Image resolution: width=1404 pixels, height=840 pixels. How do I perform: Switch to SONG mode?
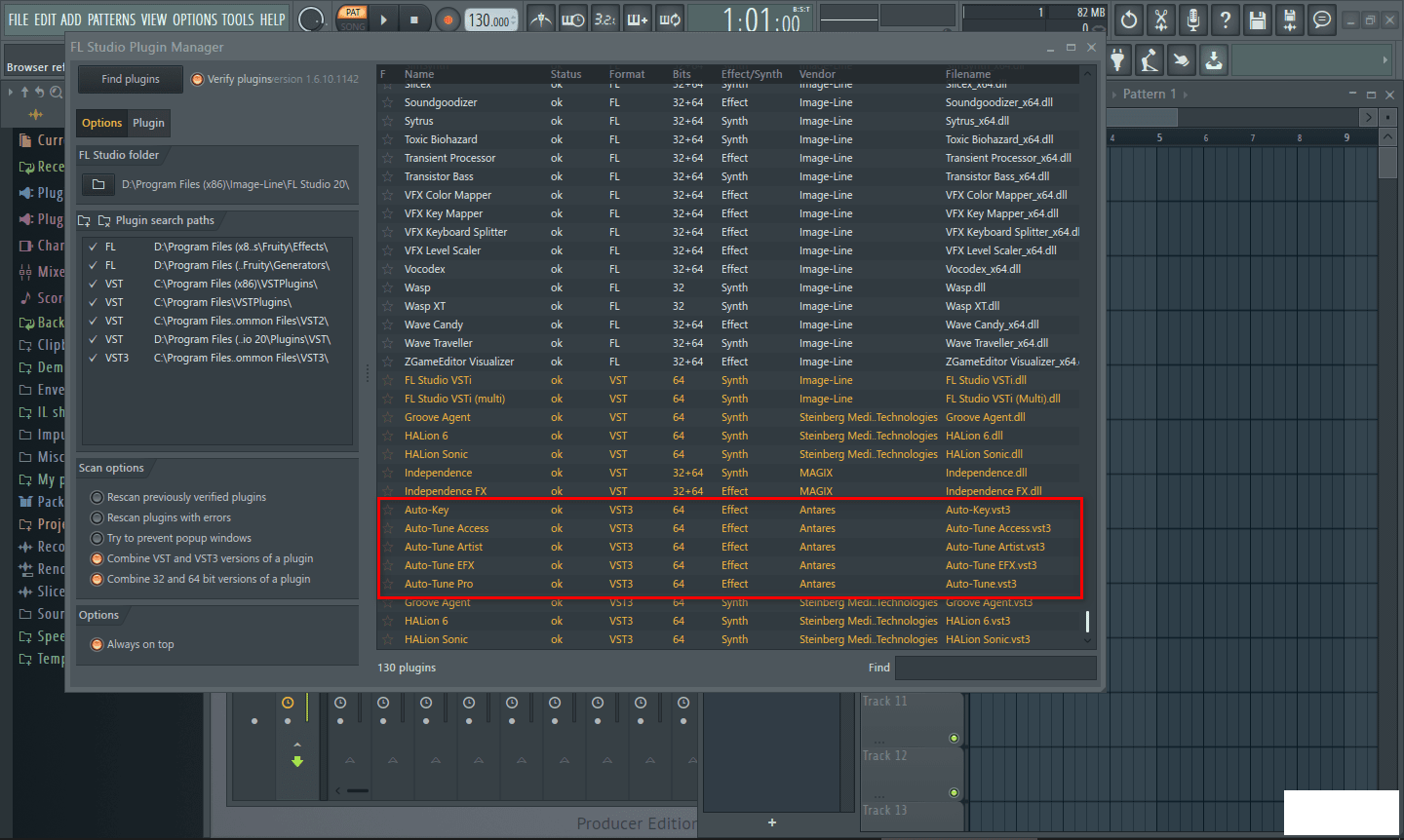tap(353, 26)
